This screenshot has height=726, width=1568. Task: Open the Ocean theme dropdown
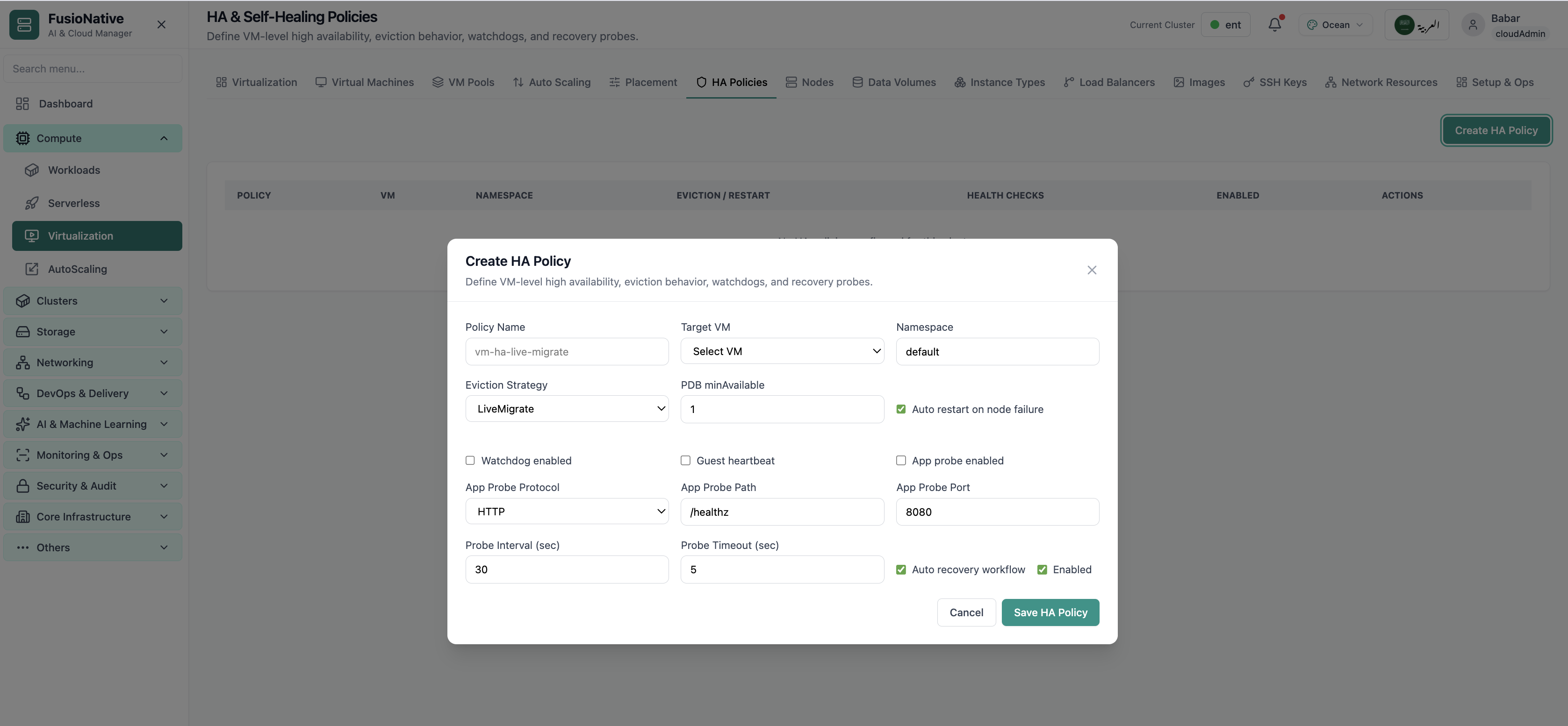pyautogui.click(x=1336, y=25)
